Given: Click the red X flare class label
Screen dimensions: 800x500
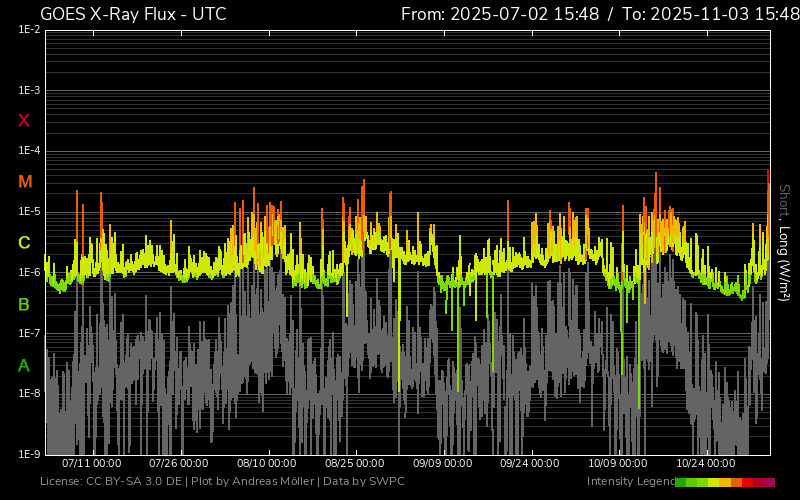Looking at the screenshot, I should pos(24,121).
